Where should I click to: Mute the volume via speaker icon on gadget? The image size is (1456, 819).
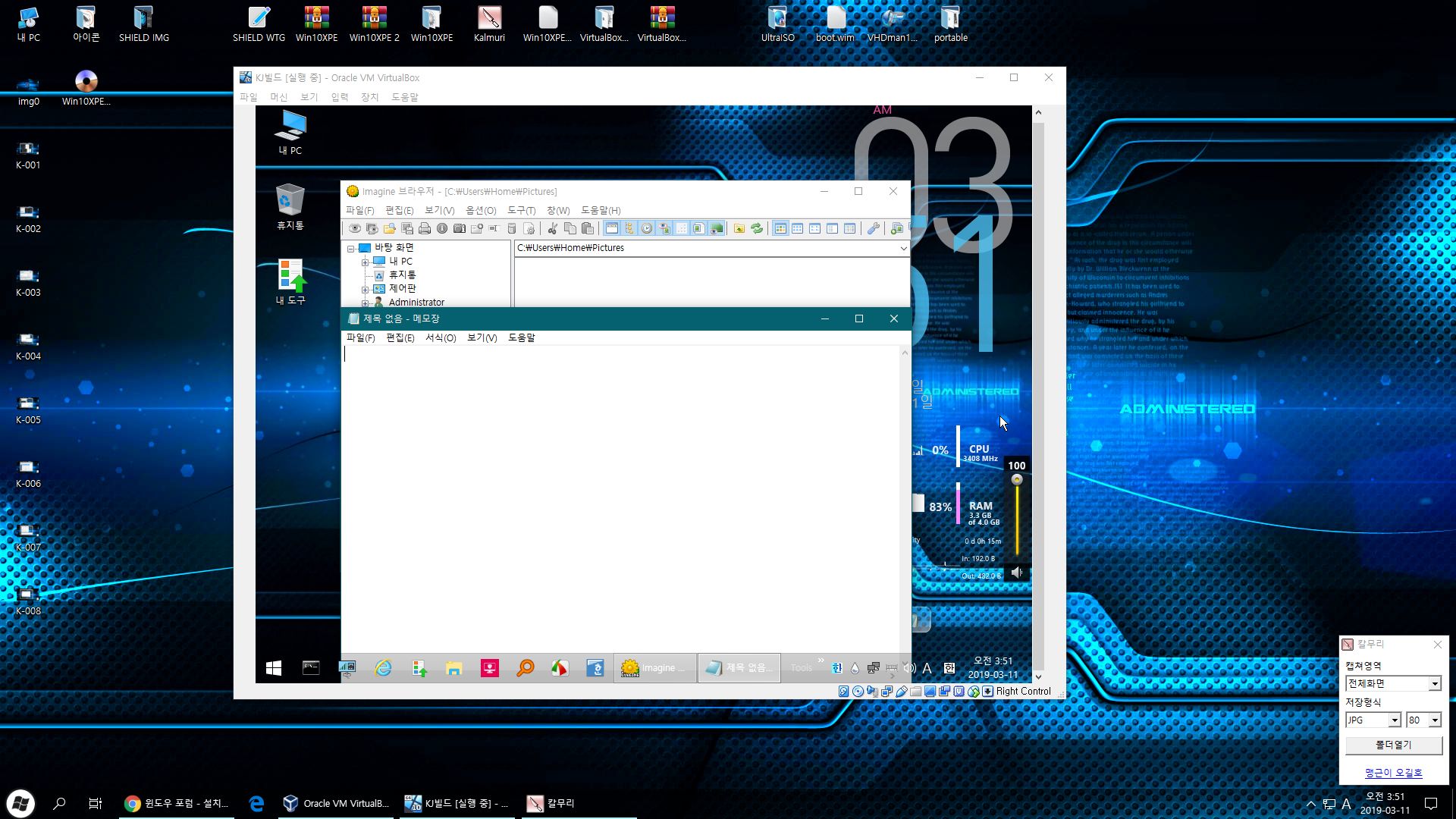tap(1017, 573)
